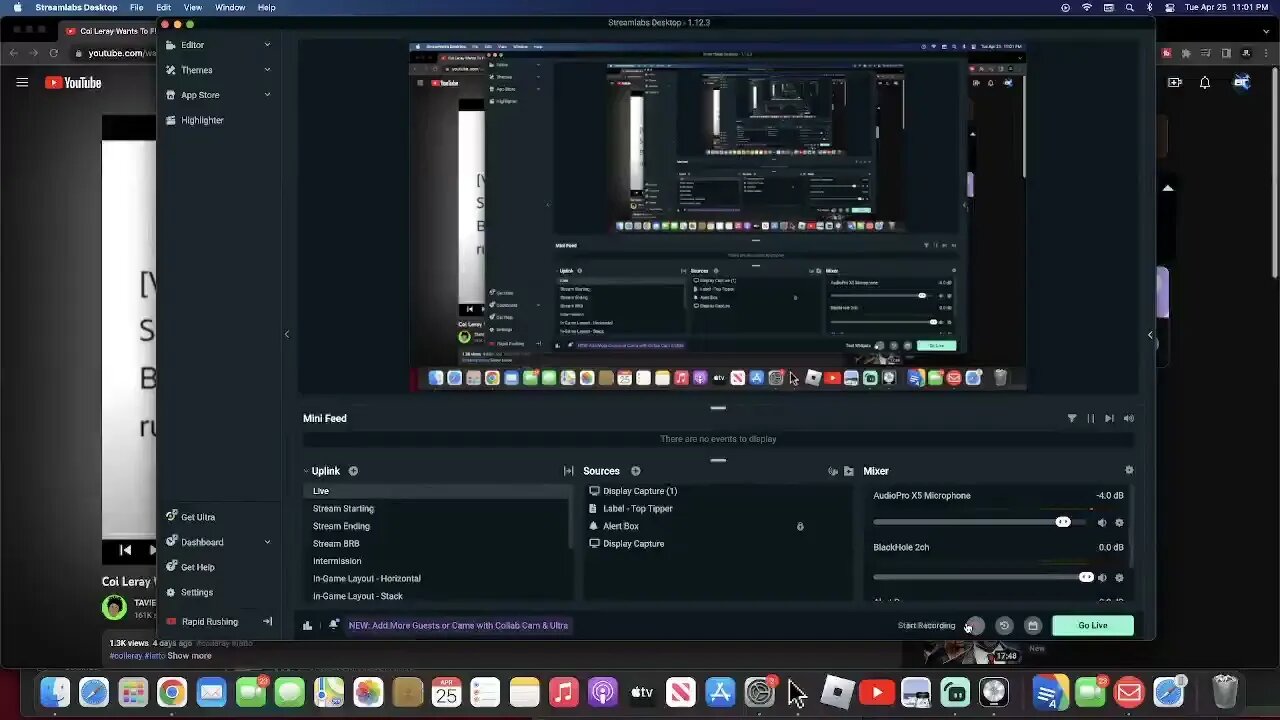Pause the Mini Feed alert queue
This screenshot has height=720, width=1280.
pos(1090,418)
